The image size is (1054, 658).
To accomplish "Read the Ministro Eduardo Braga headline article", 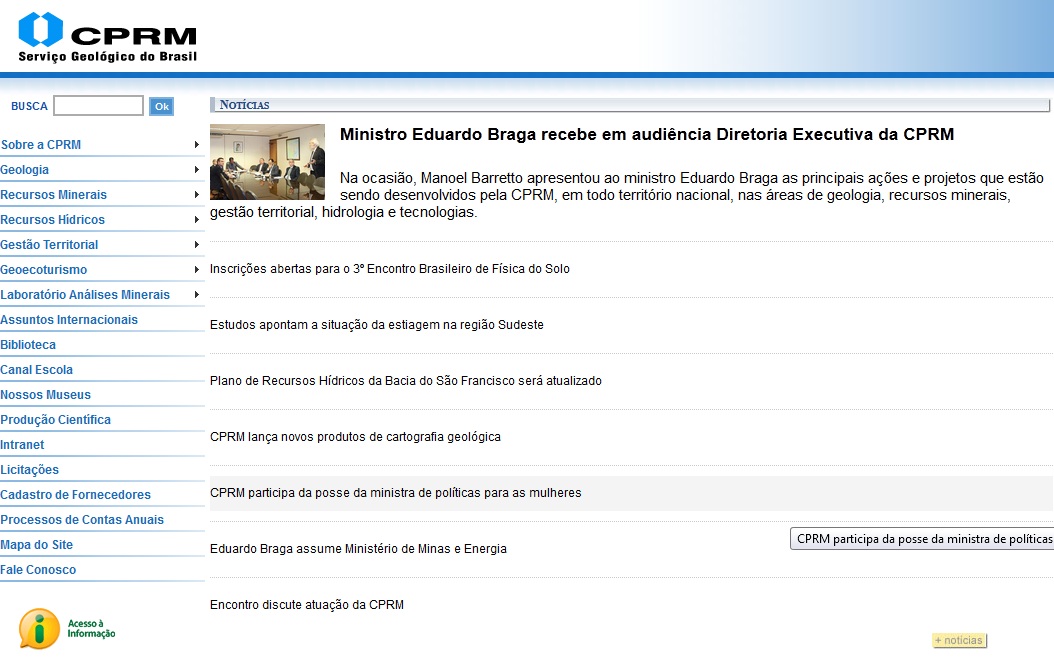I will click(646, 135).
